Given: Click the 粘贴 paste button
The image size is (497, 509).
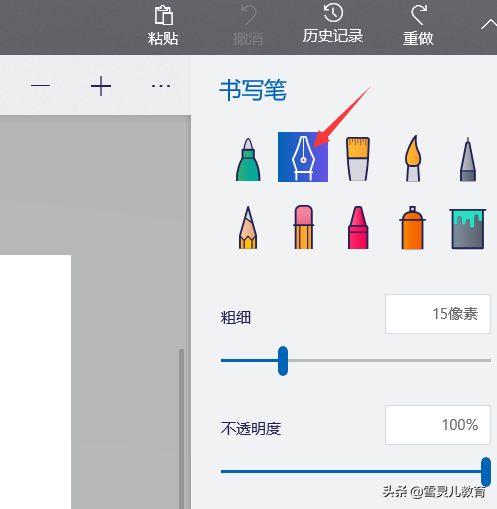Looking at the screenshot, I should [x=163, y=26].
